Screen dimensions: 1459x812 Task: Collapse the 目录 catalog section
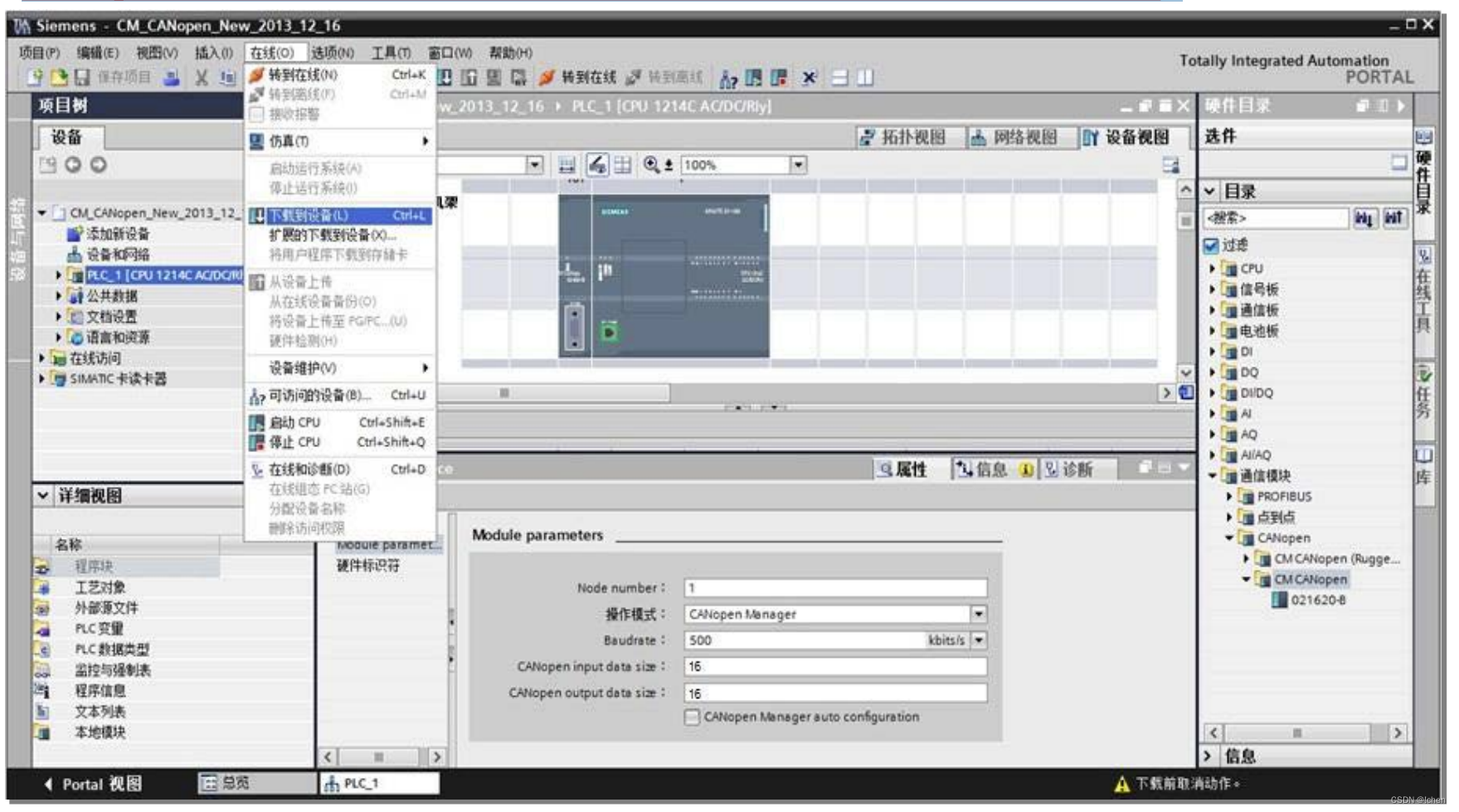click(x=1210, y=192)
